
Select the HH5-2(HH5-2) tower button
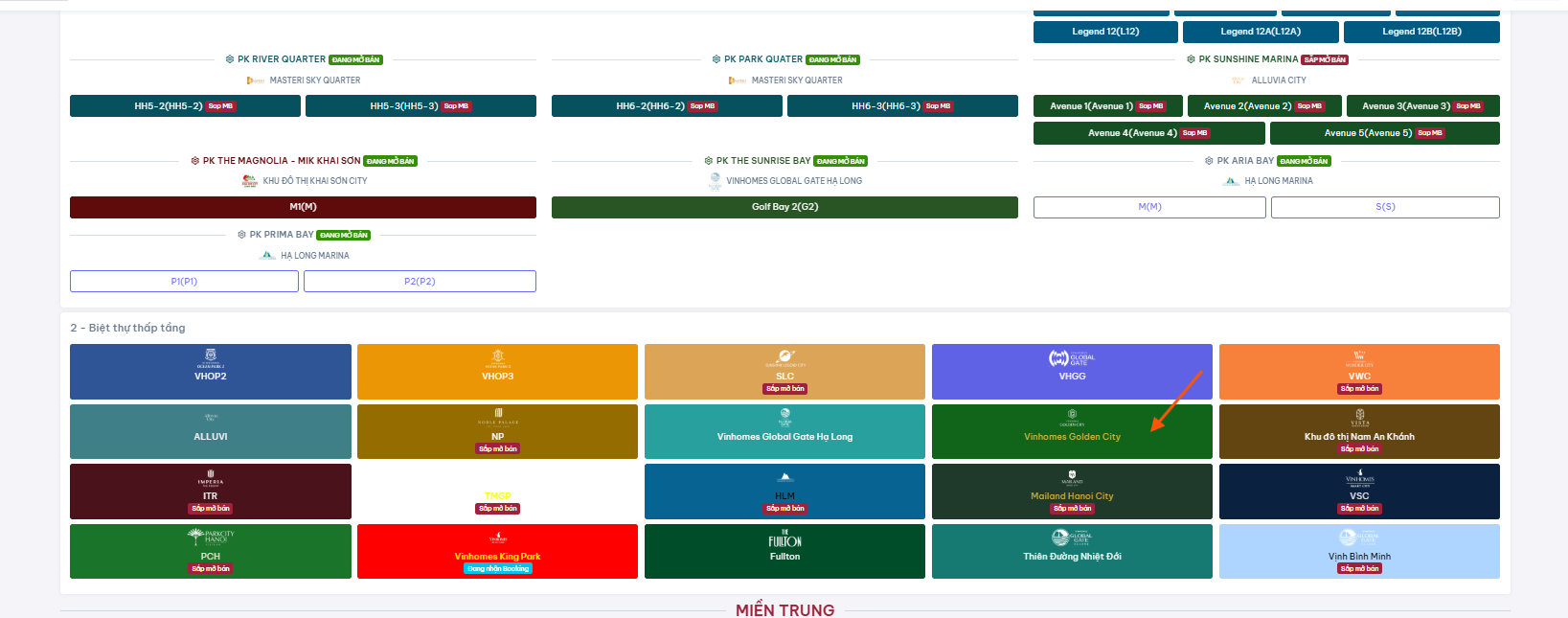pos(185,106)
